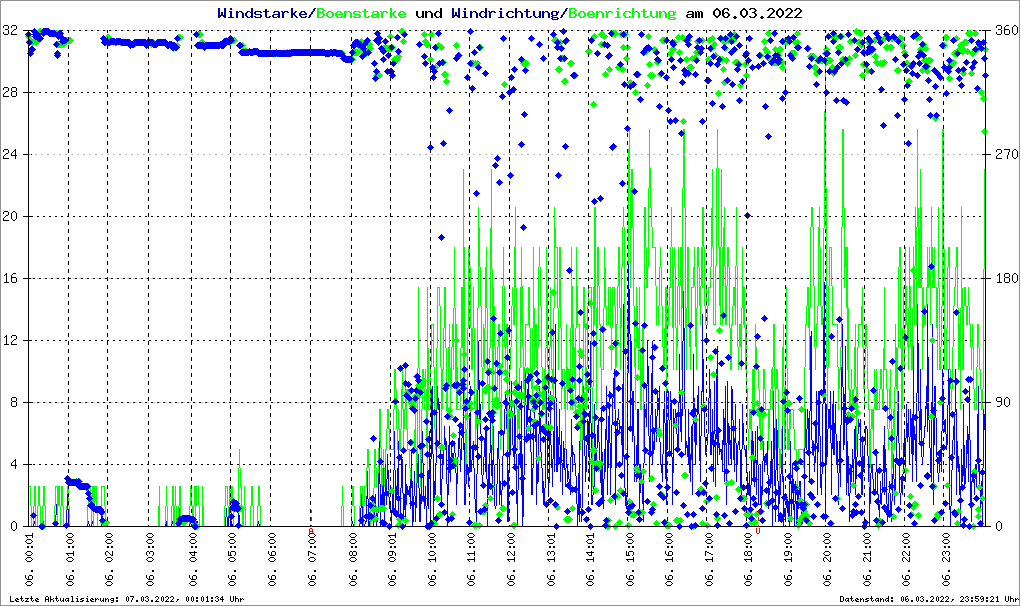The width and height of the screenshot is (1020, 606).
Task: Click the 32 value on left axis
Action: [x=11, y=31]
